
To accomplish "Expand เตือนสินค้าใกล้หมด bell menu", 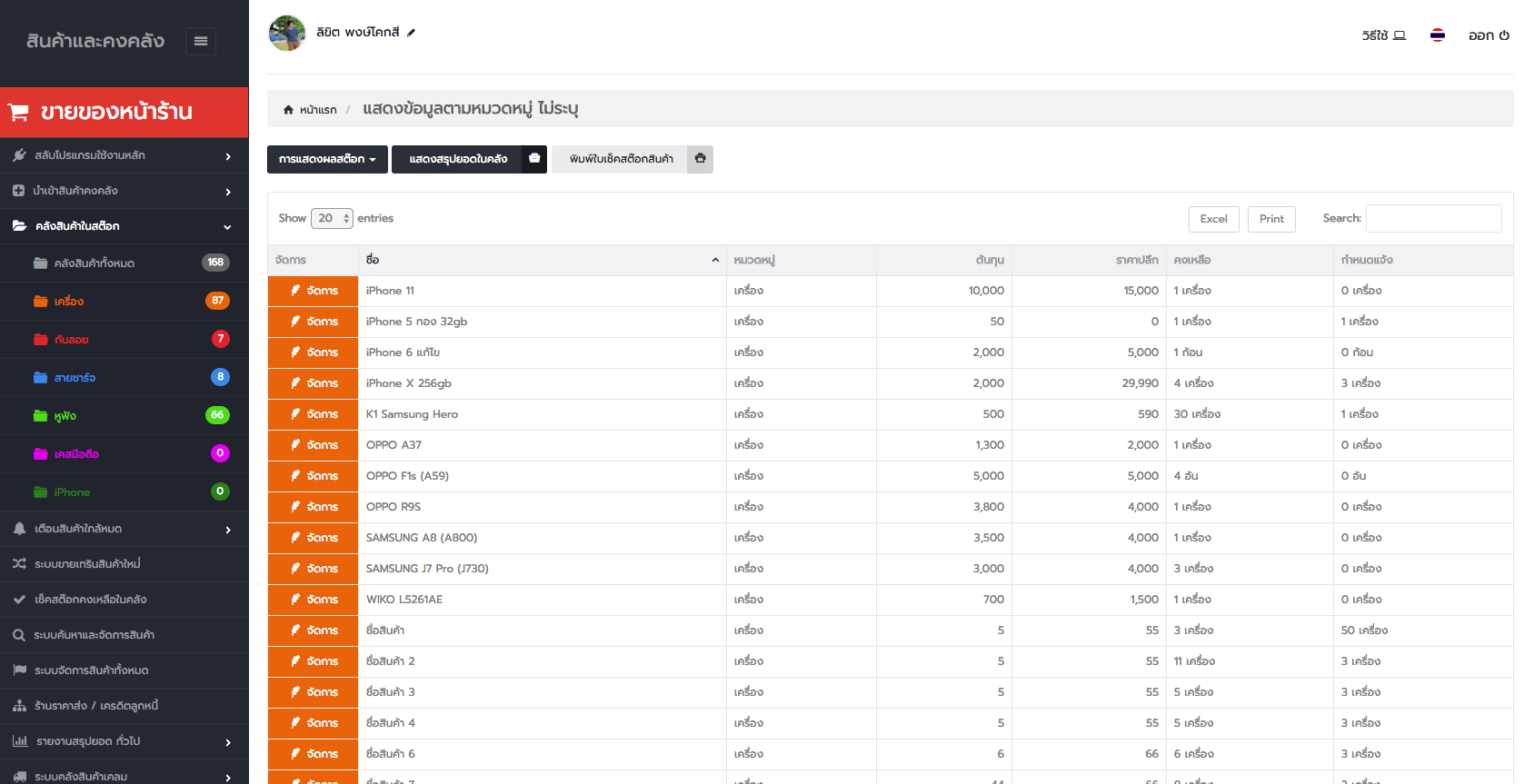I will tap(124, 529).
